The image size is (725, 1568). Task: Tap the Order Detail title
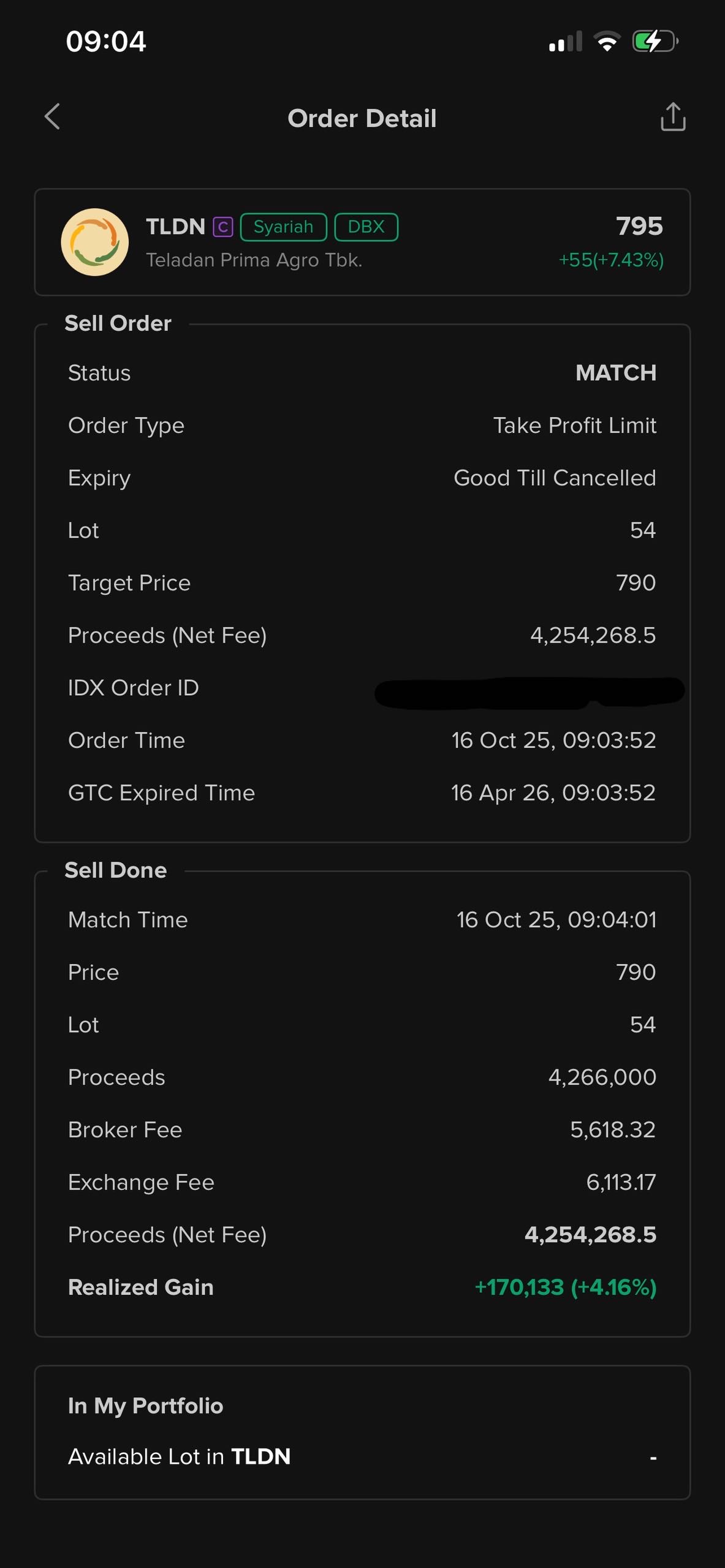point(362,118)
